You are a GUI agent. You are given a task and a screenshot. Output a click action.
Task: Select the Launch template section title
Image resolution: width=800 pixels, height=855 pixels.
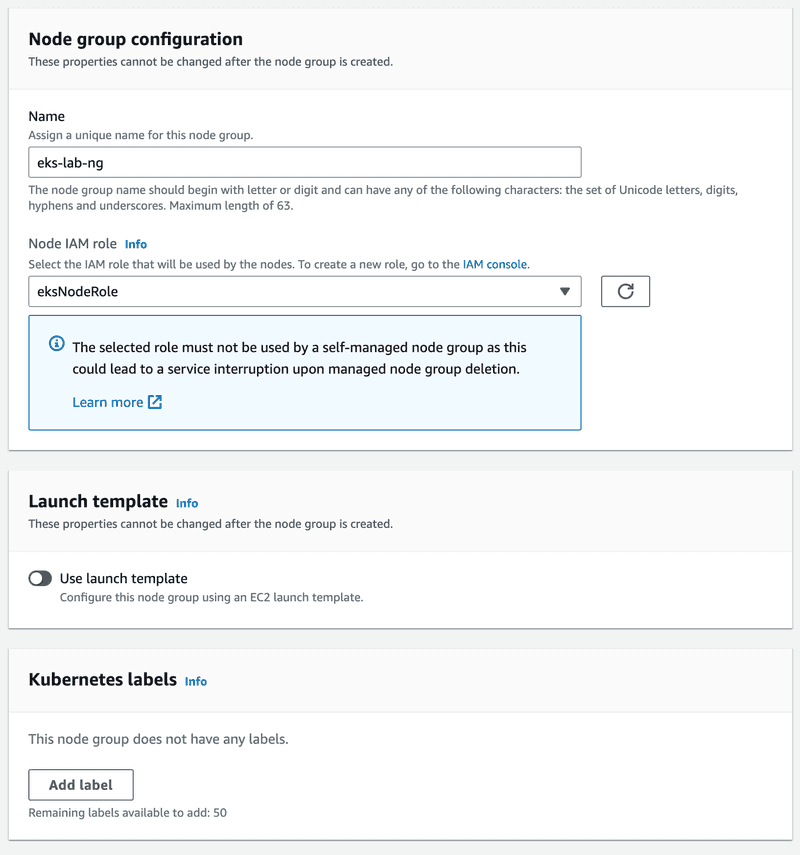(x=98, y=501)
